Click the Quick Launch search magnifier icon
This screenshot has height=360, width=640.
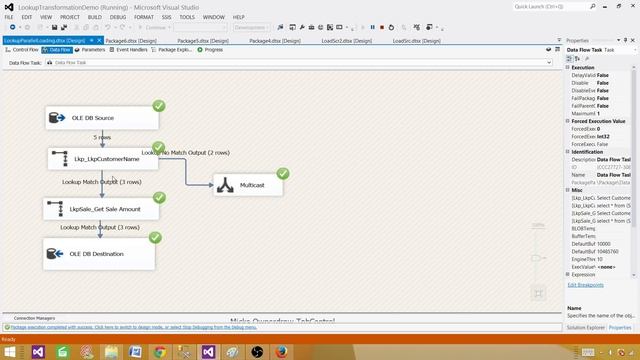click(593, 7)
